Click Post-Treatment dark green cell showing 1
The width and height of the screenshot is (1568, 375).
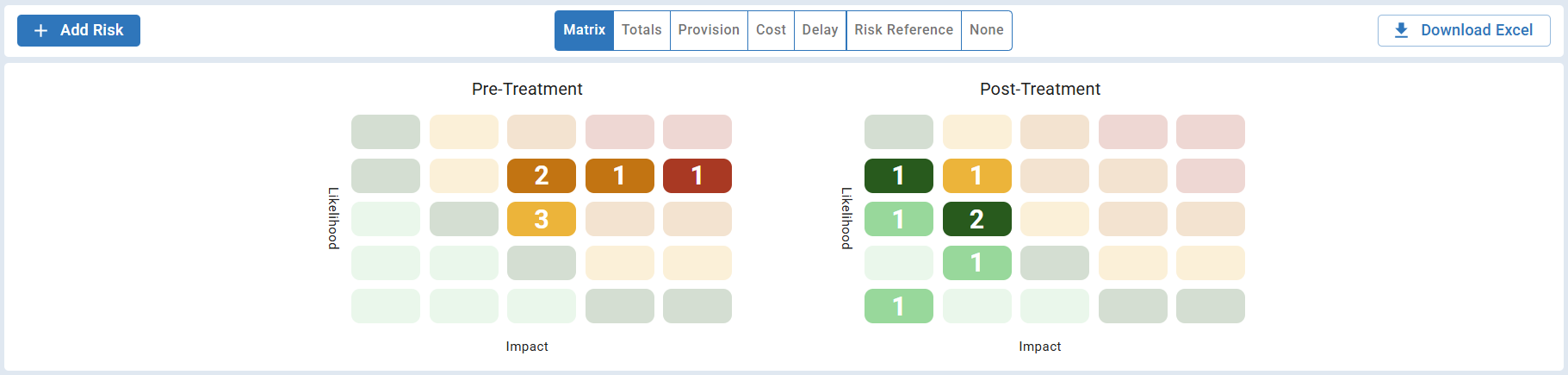tap(898, 176)
